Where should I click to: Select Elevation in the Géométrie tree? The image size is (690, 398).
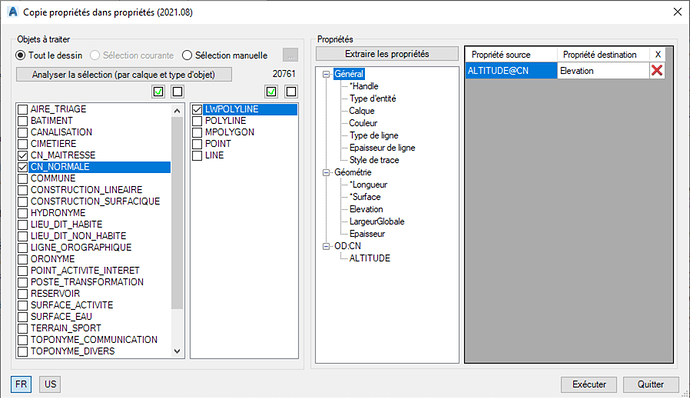click(x=366, y=210)
